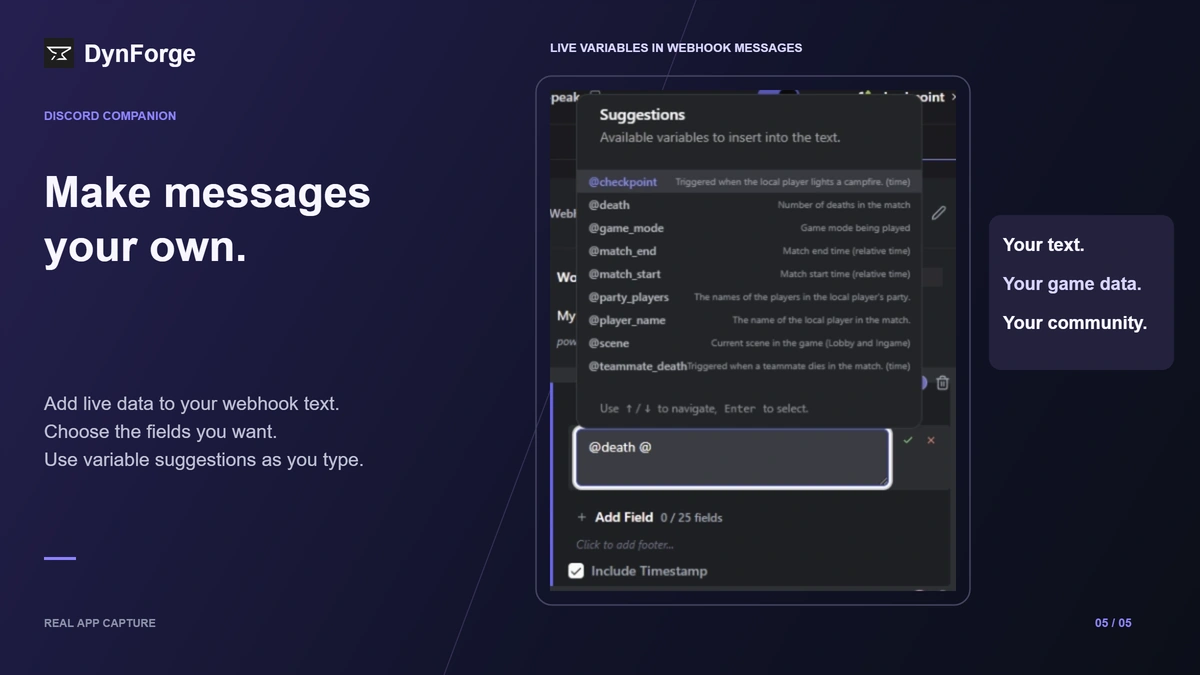Cancel the edit with the red X
Image resolution: width=1200 pixels, height=675 pixels.
pos(931,440)
